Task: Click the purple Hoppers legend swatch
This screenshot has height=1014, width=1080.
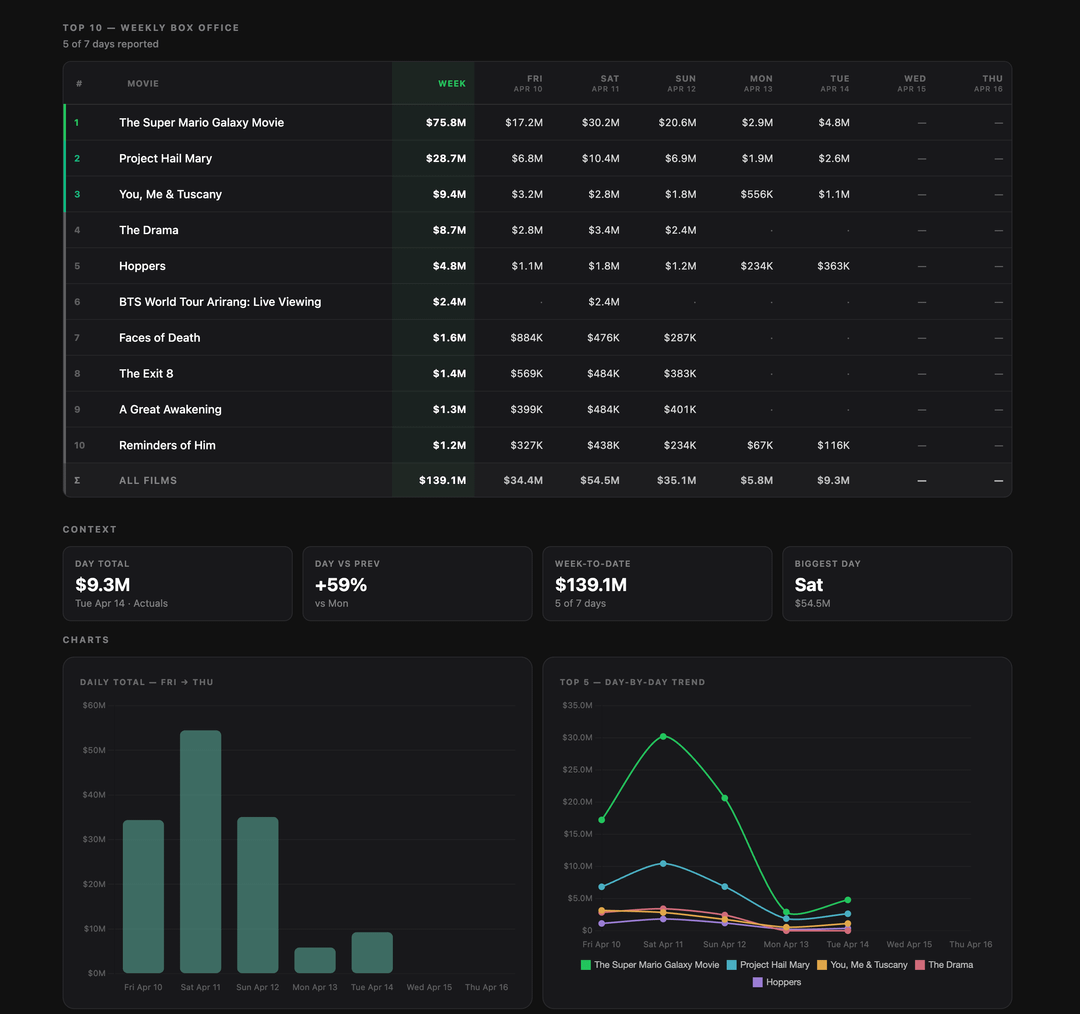Action: tap(758, 982)
